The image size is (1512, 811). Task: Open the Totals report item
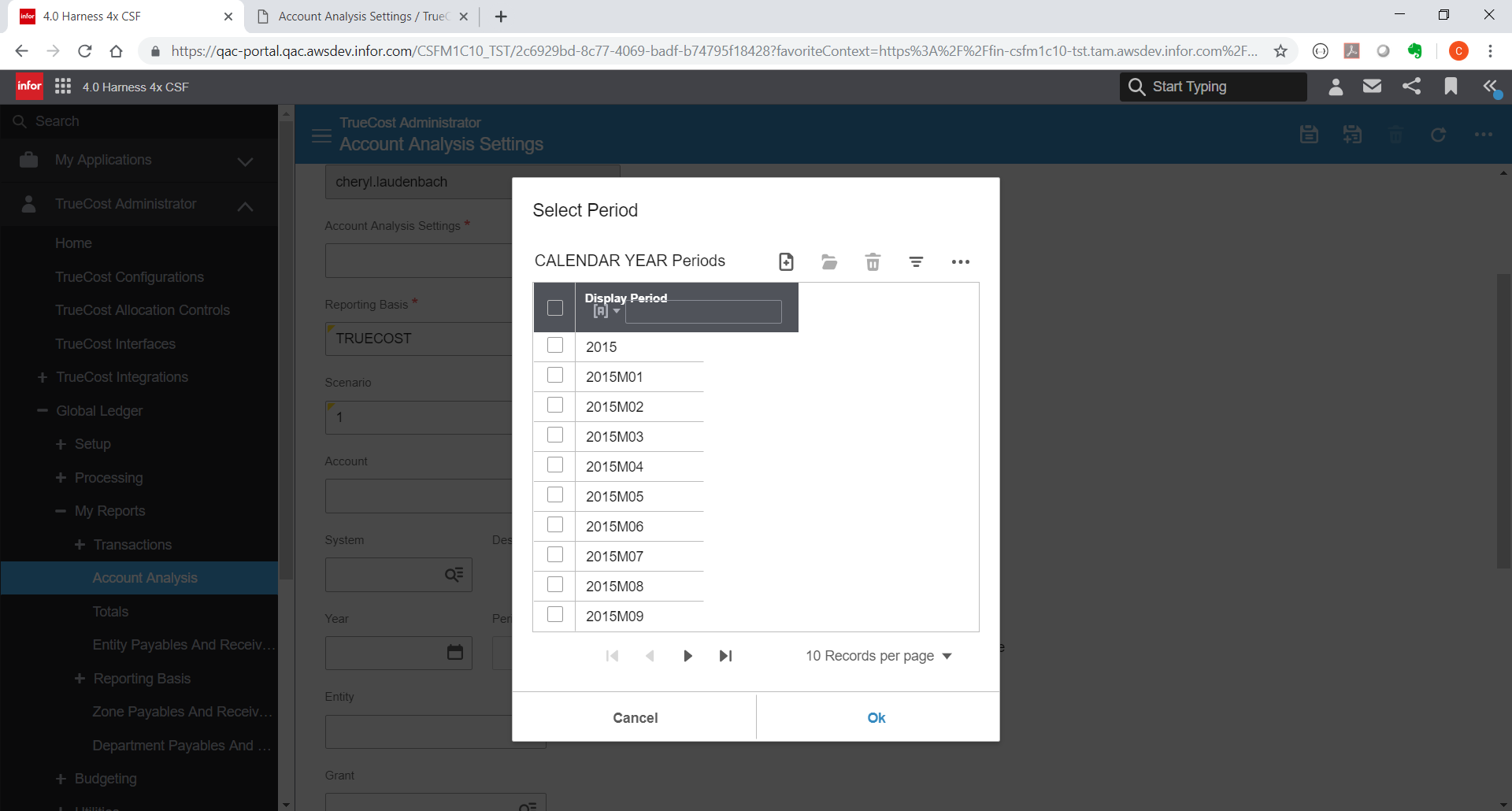pos(110,612)
